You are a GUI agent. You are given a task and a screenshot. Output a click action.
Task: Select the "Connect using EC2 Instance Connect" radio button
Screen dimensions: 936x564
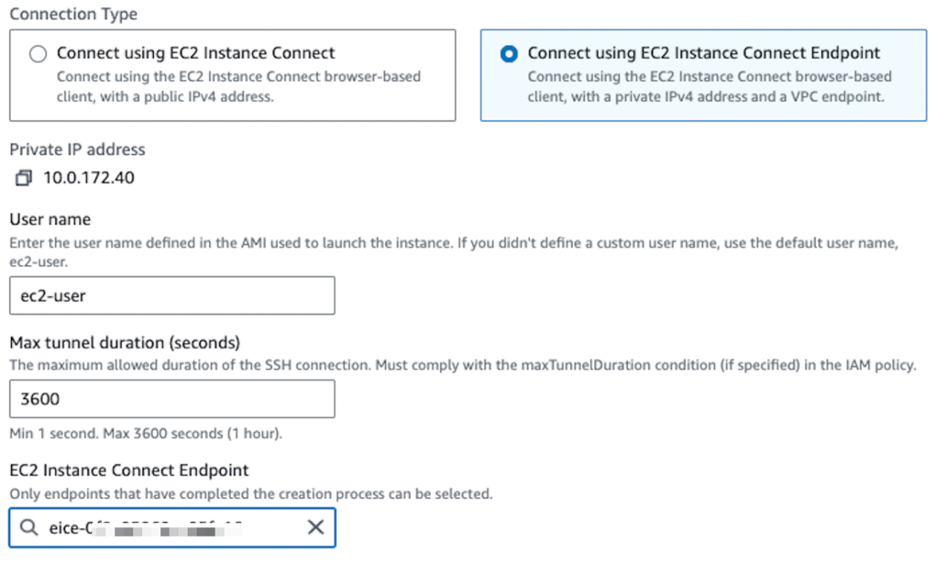(38, 54)
